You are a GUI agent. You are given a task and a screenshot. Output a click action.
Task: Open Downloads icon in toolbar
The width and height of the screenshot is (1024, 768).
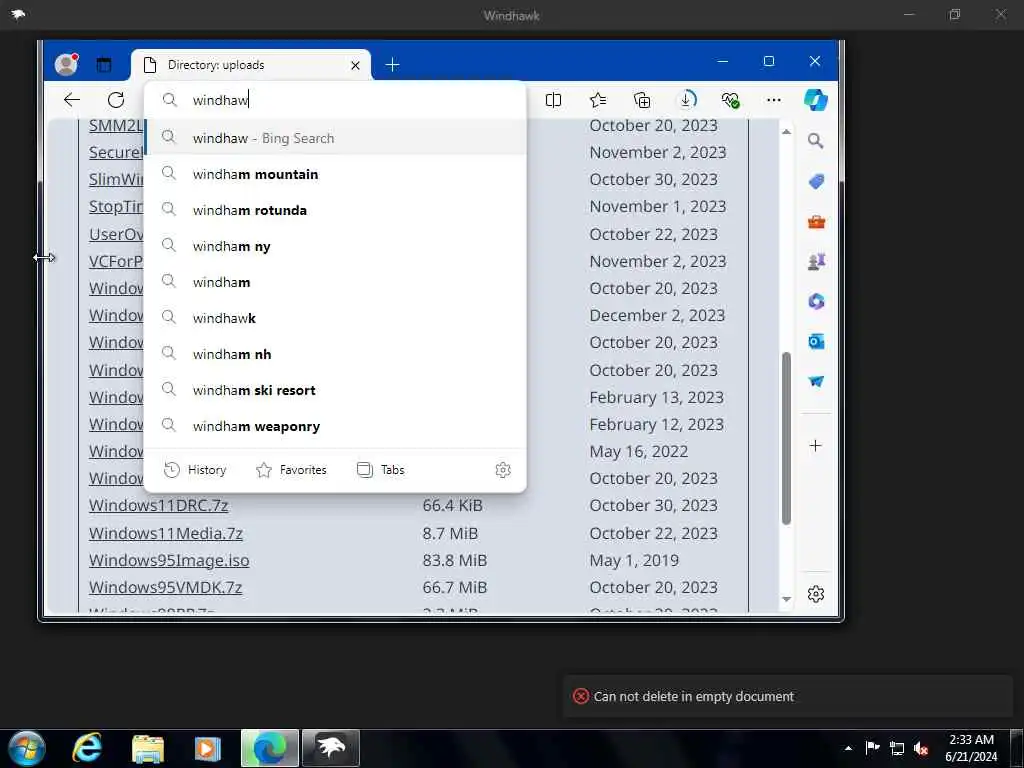pyautogui.click(x=686, y=100)
